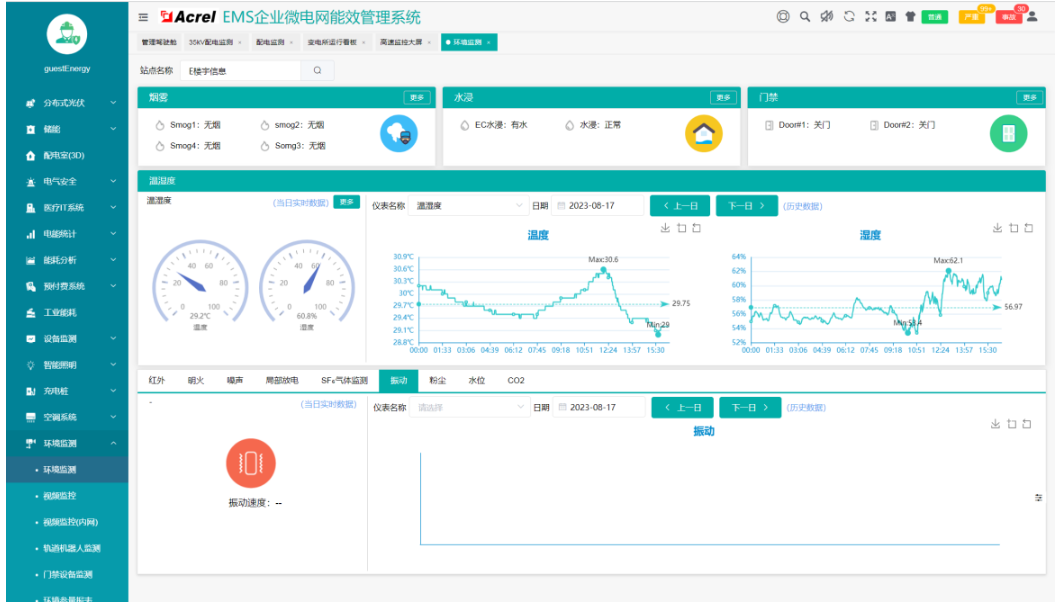Screen dimensions: 1055x607
Task: Click 更多 in the 门禁 panel
Action: click(x=1029, y=98)
